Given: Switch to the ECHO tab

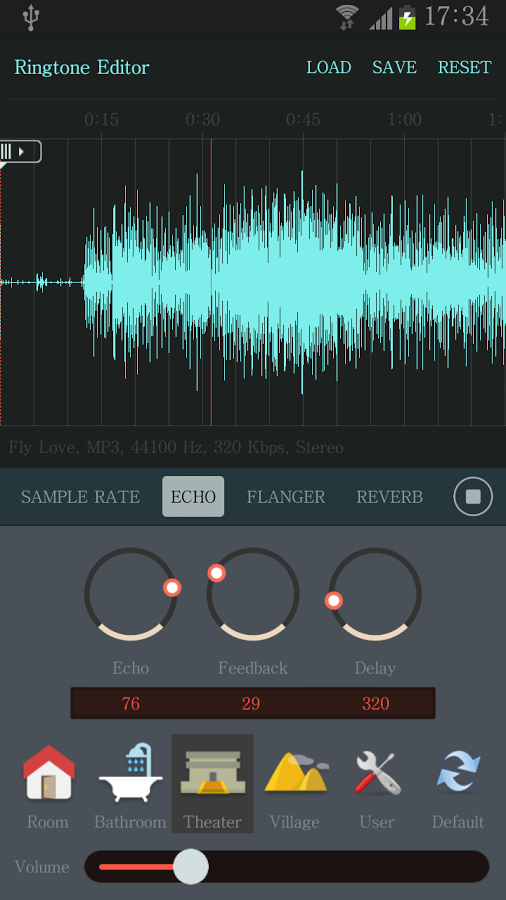Looking at the screenshot, I should tap(193, 496).
